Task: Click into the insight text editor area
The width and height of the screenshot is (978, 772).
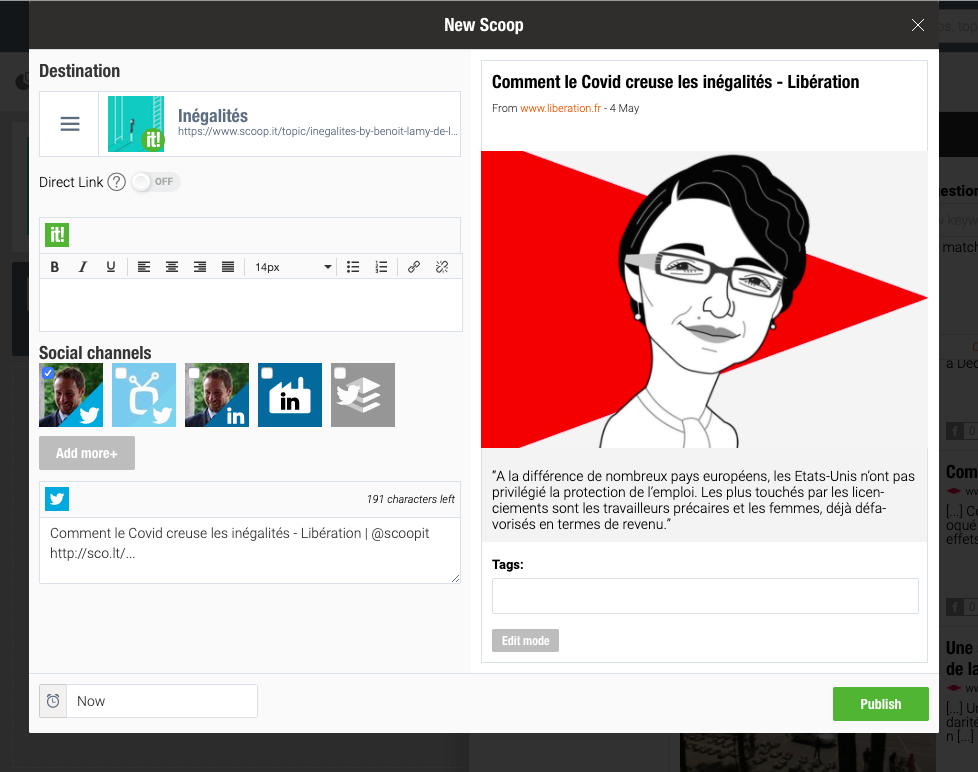Action: 251,305
